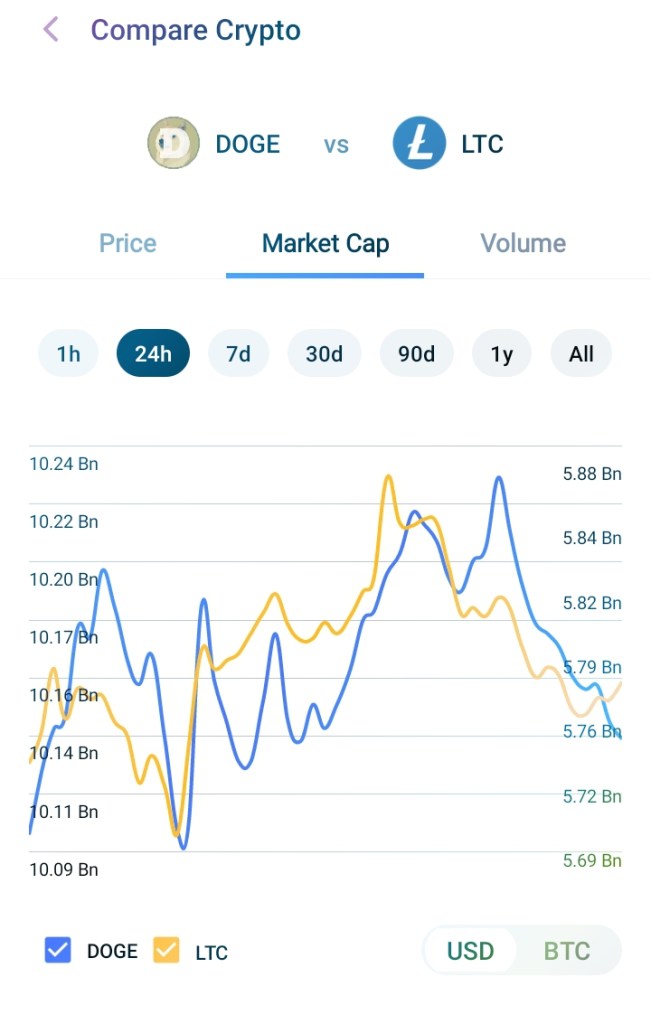Image resolution: width=651 pixels, height=1024 pixels.
Task: Uncheck the blue DOGE checkbox
Action: tap(59, 950)
